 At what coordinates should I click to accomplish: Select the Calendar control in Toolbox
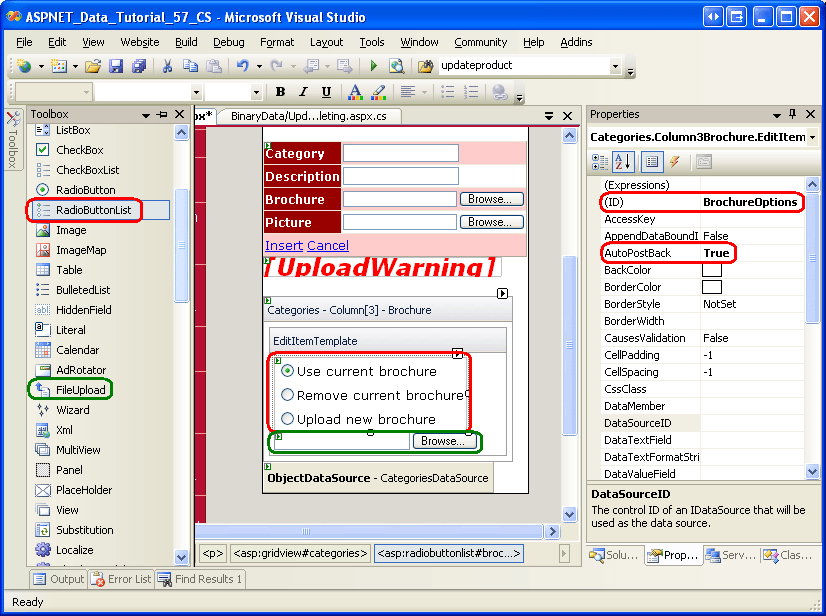point(77,350)
